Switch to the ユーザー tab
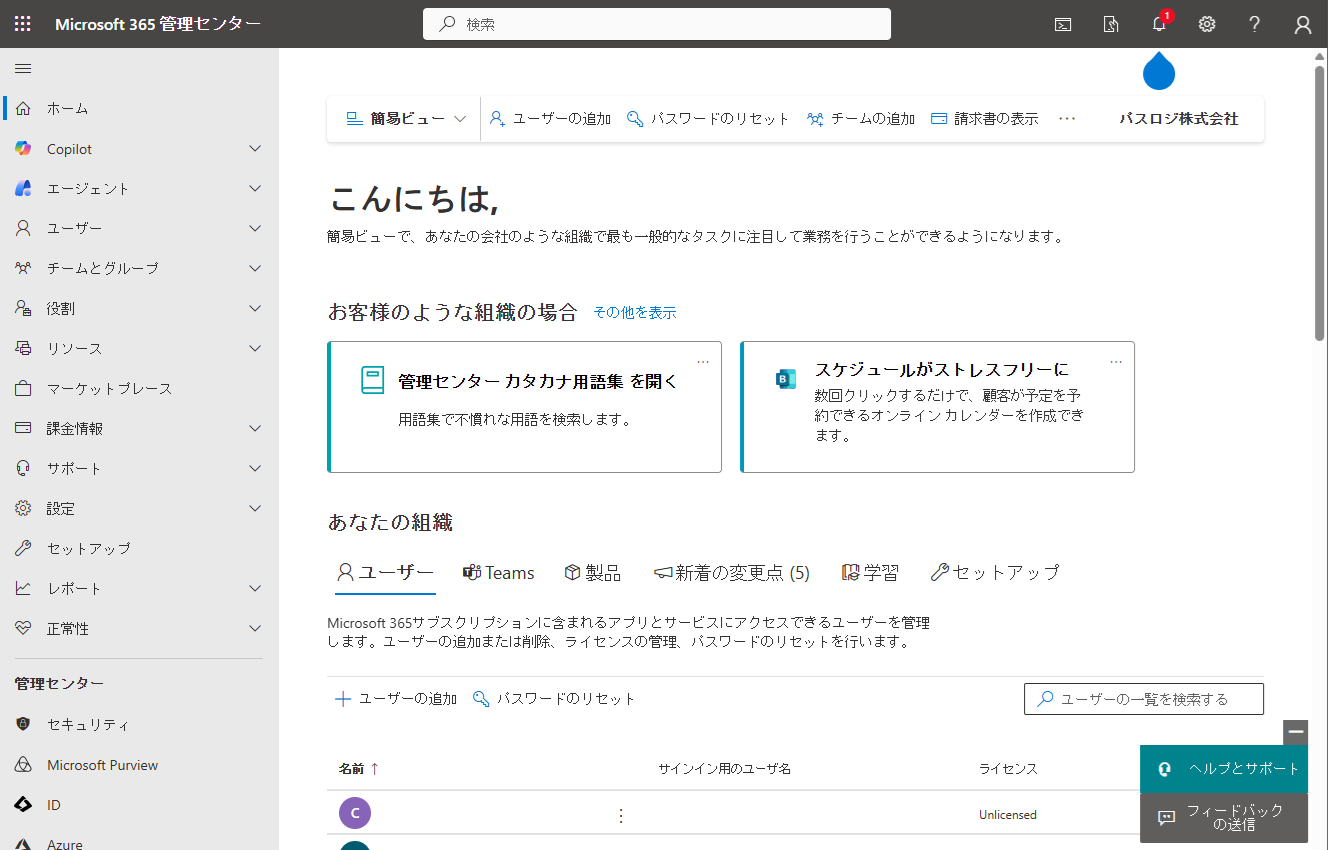1328x850 pixels. (x=385, y=573)
